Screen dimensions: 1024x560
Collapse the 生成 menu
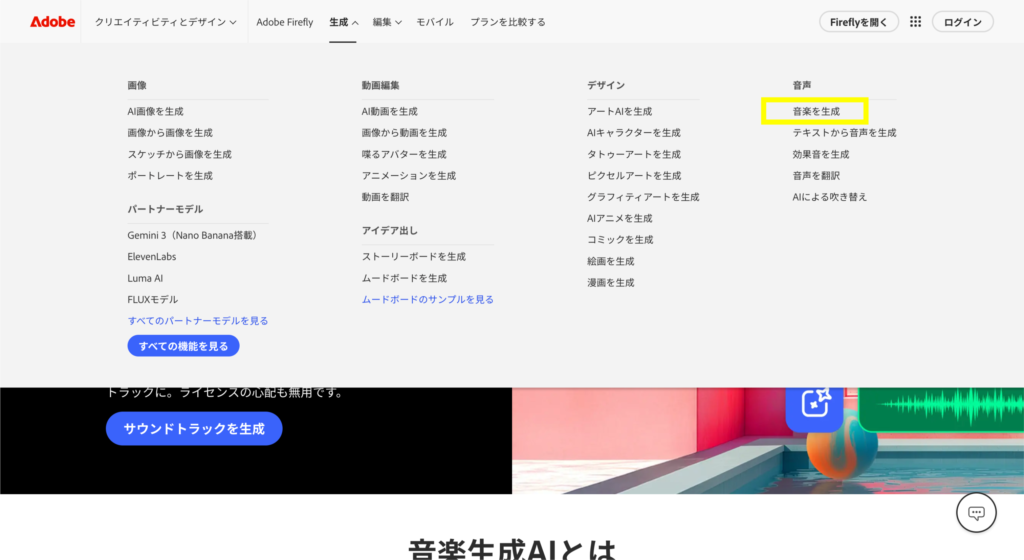pos(343,21)
